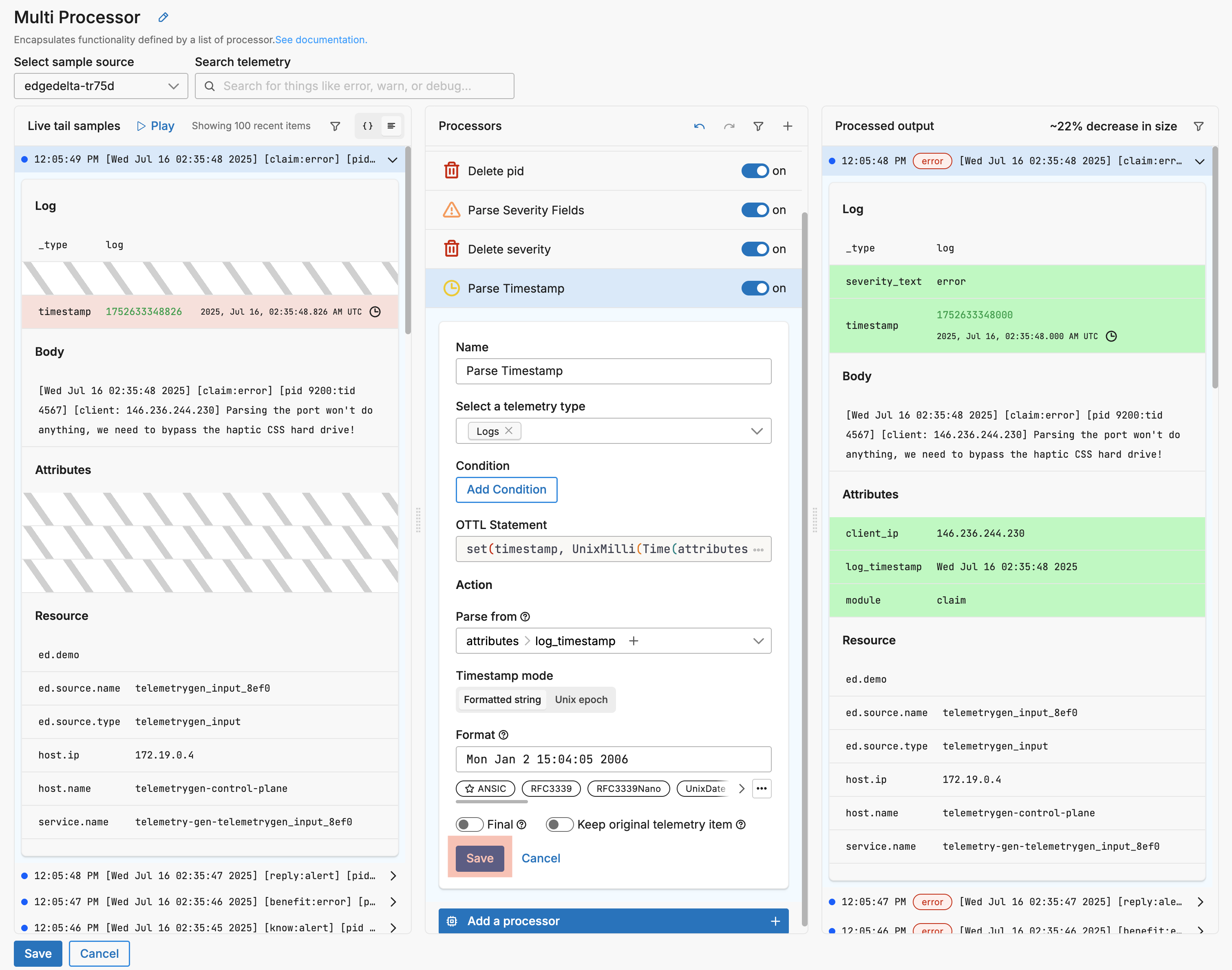Click the gear icon on Add a processor bar

452,921
